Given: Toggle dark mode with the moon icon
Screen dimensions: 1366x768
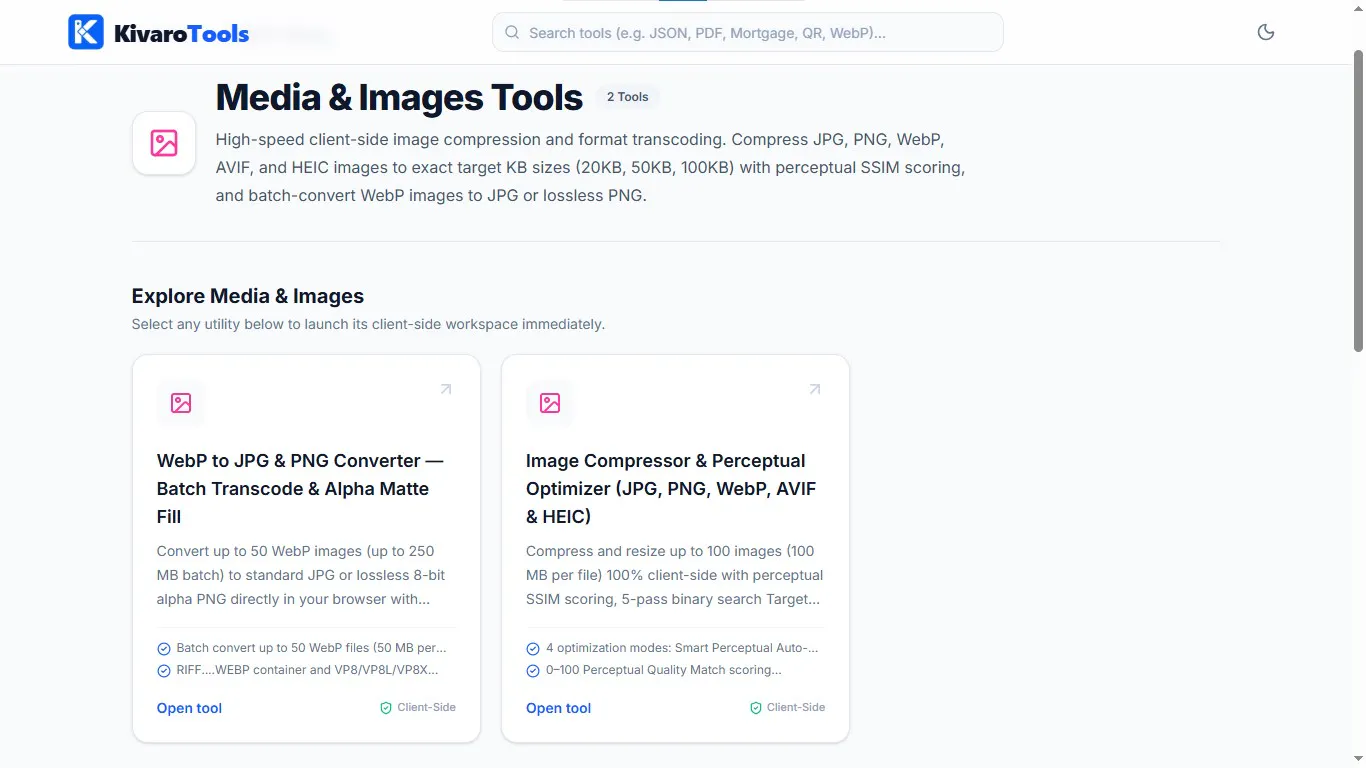Looking at the screenshot, I should [x=1266, y=32].
